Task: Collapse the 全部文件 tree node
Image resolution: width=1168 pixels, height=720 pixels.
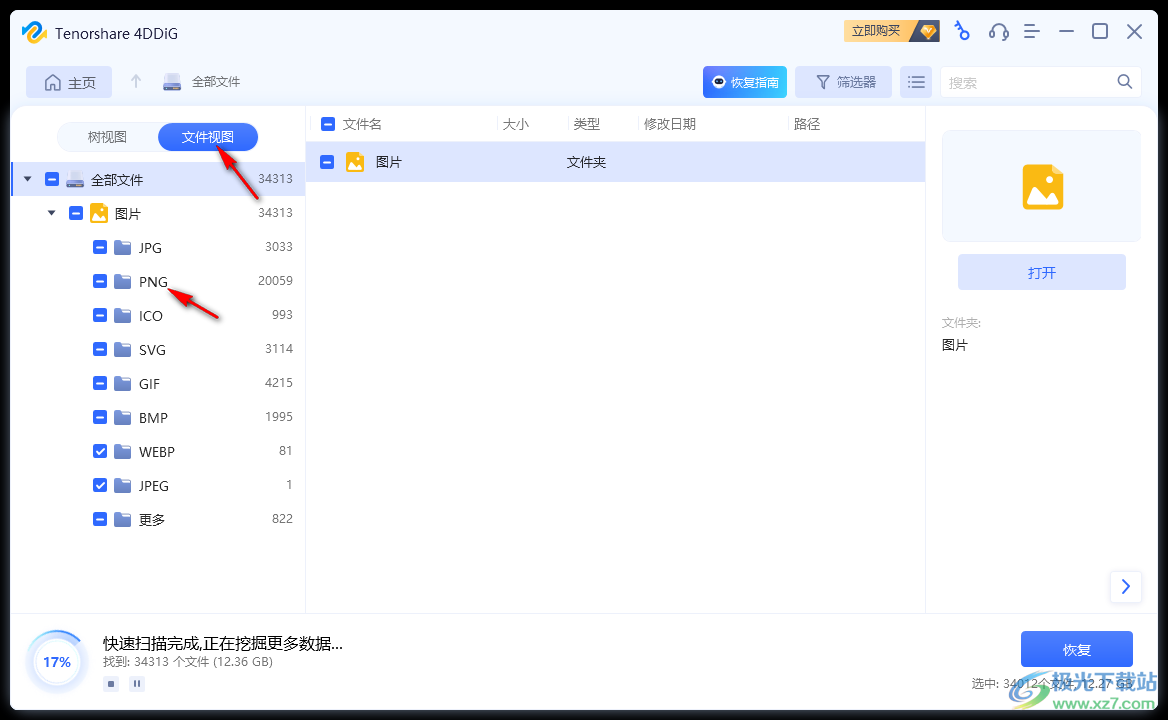Action: pyautogui.click(x=28, y=179)
